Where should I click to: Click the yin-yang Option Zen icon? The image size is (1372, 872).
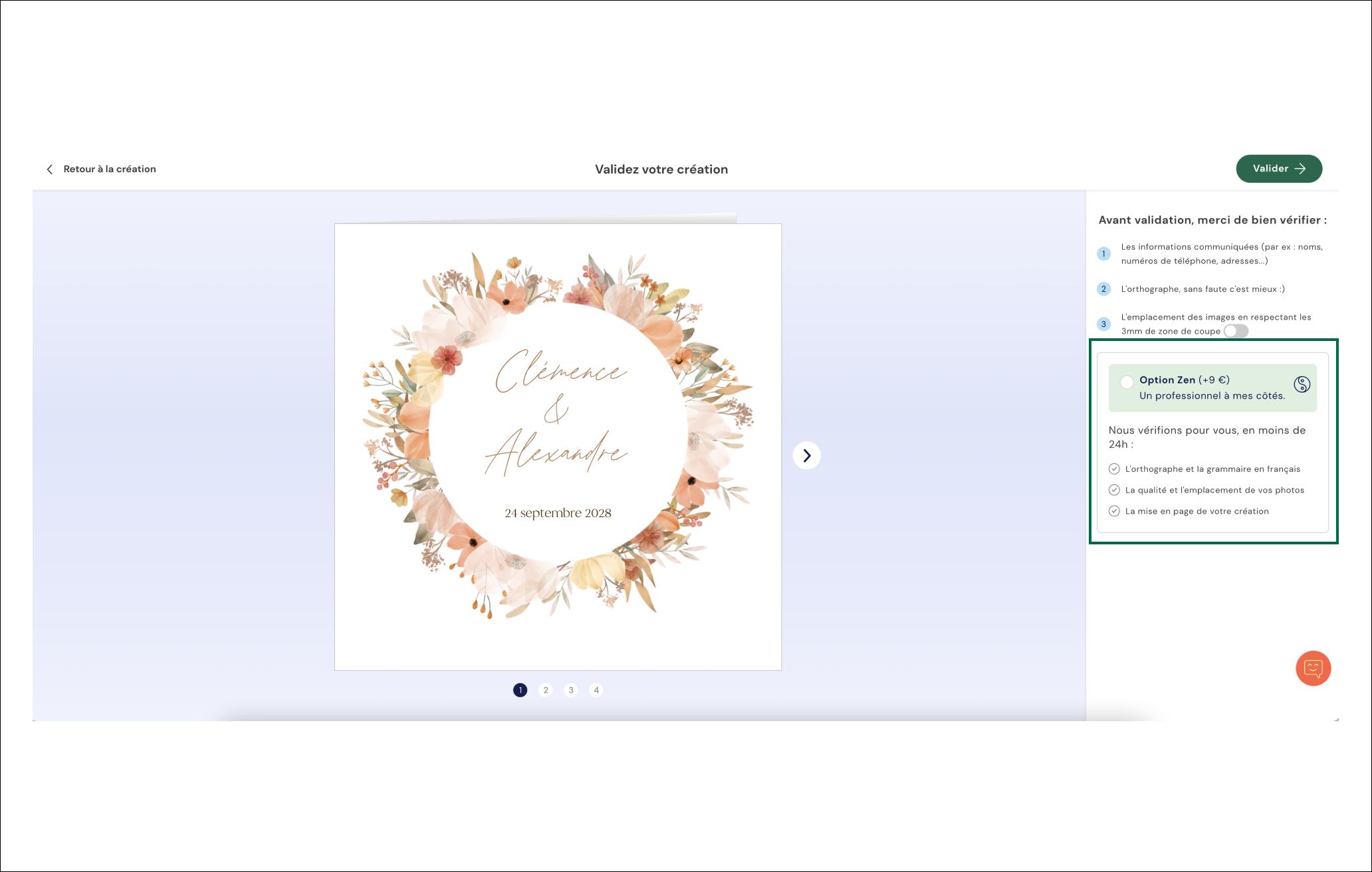[x=1302, y=385]
